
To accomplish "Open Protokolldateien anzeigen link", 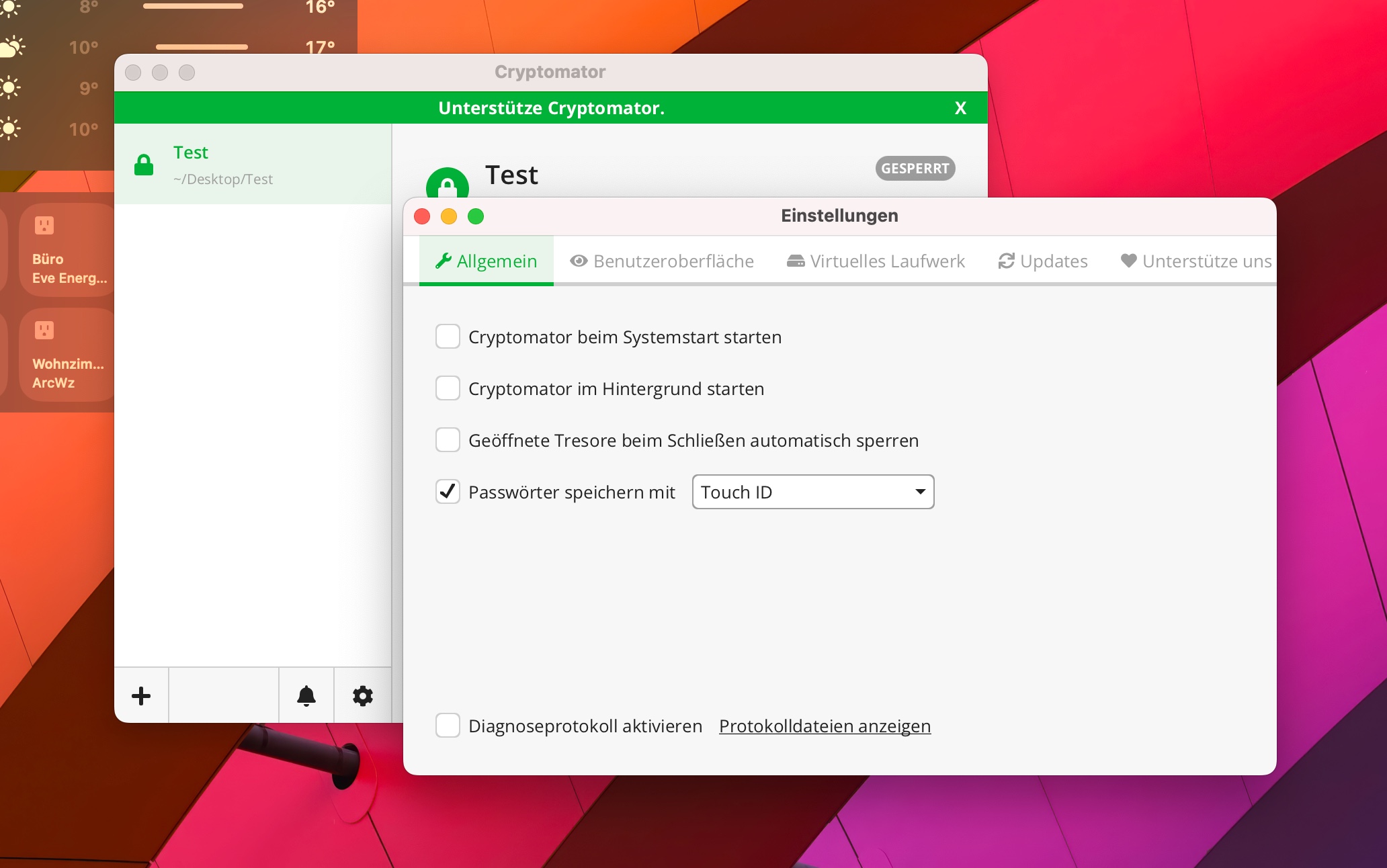I will tap(825, 726).
